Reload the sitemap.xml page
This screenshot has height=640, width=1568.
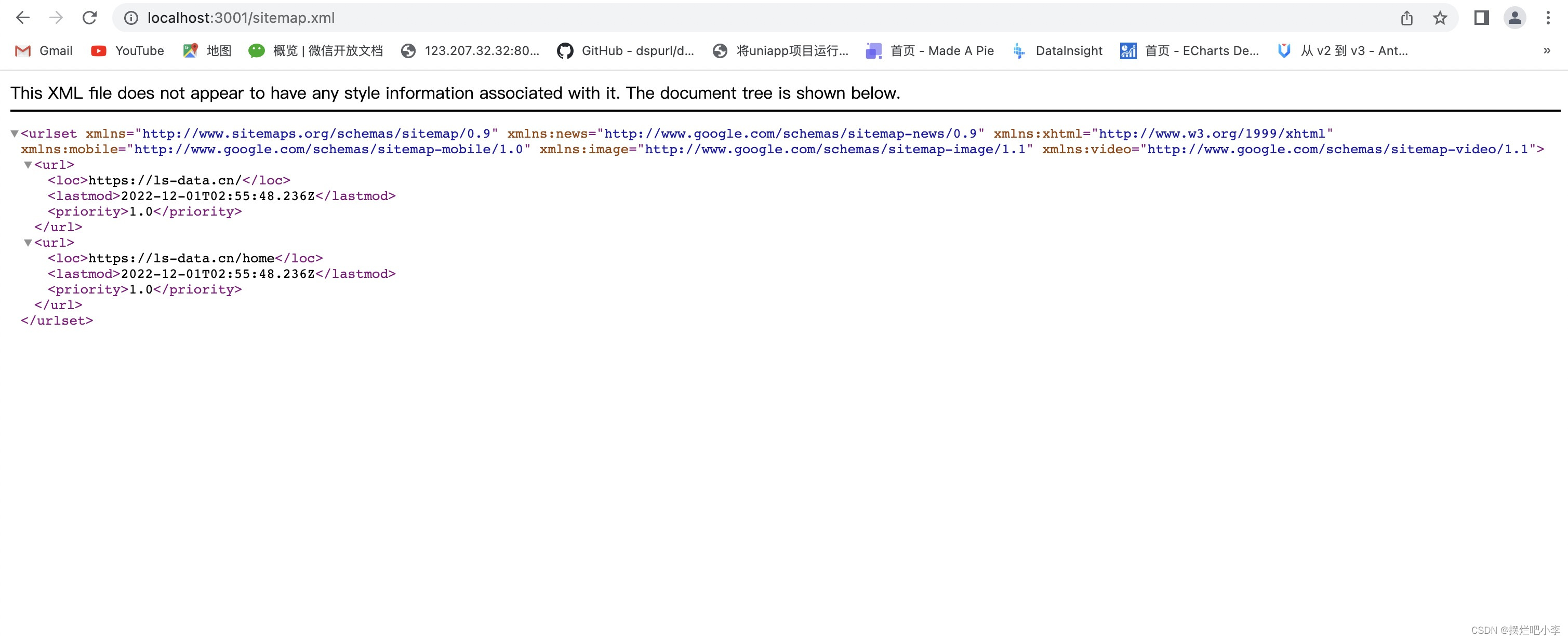point(89,18)
